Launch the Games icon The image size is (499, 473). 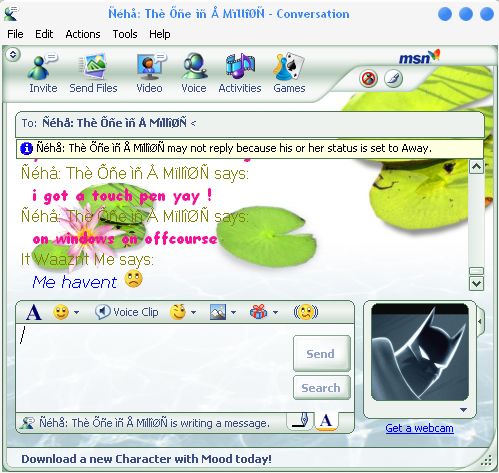[x=289, y=66]
